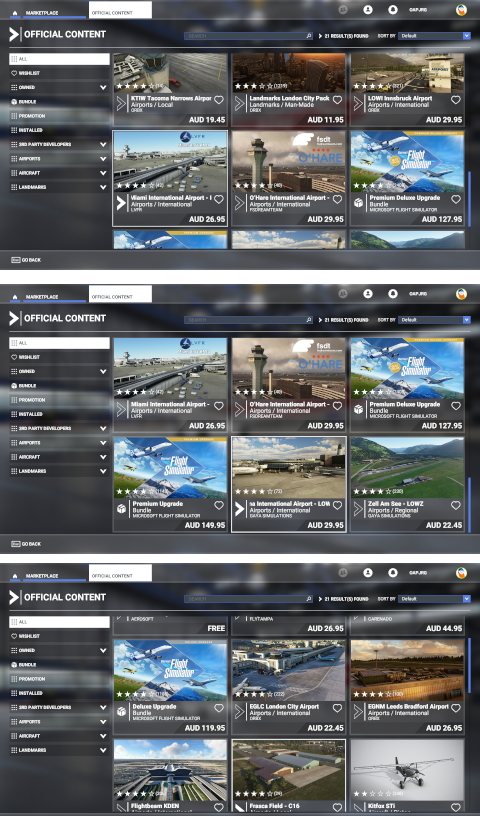
Task: Click the arrow icon beside EGLC London City Airport
Action: pos(239,712)
